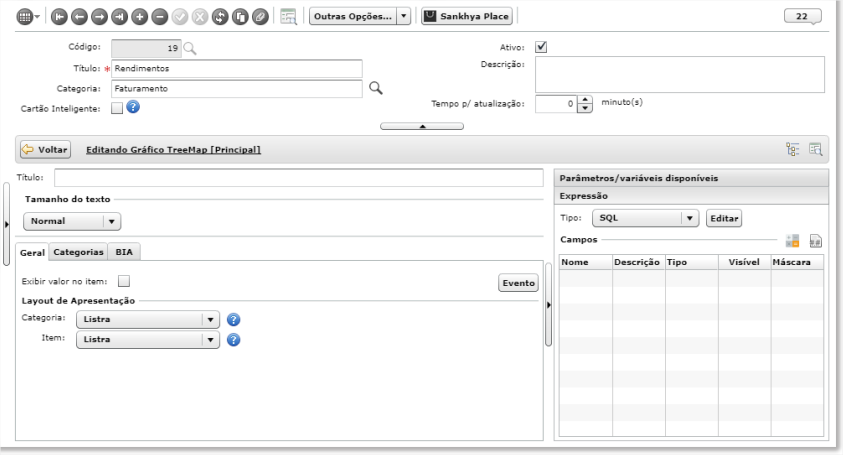Focus the Título field containing Rendimentos
Viewport: 843px width, 455px height.
tap(237, 69)
